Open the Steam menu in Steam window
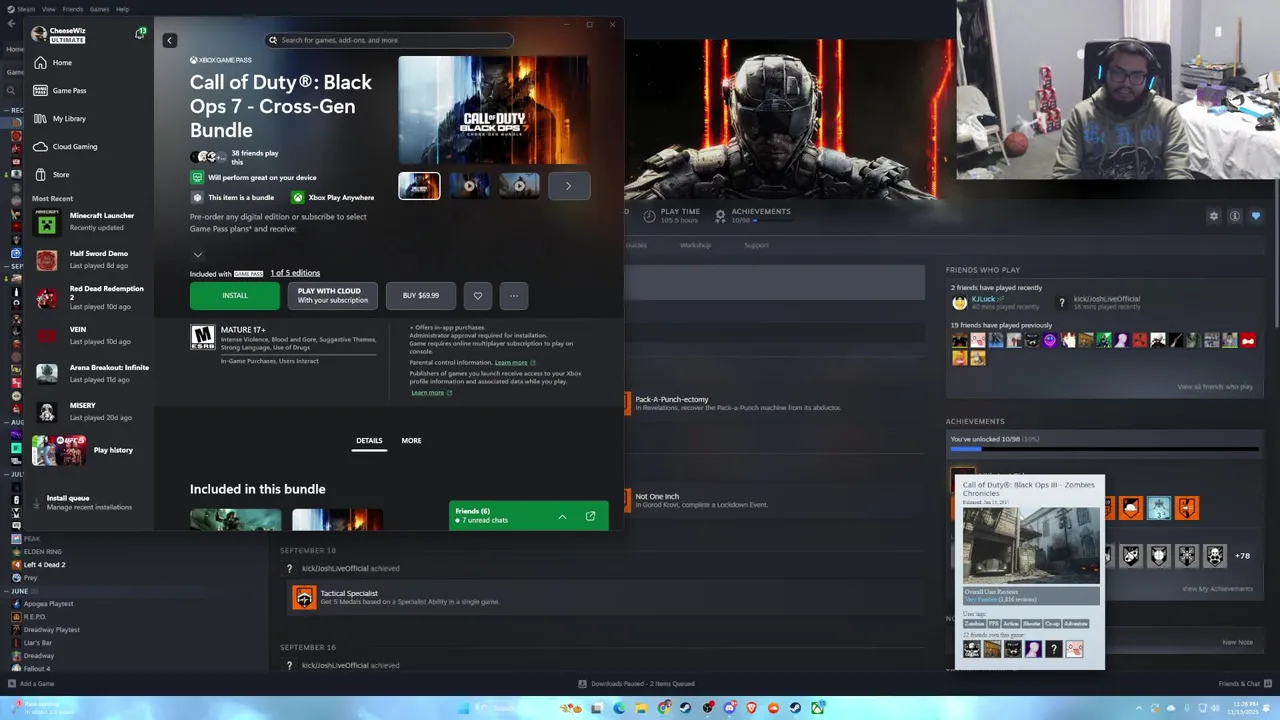 click(26, 9)
